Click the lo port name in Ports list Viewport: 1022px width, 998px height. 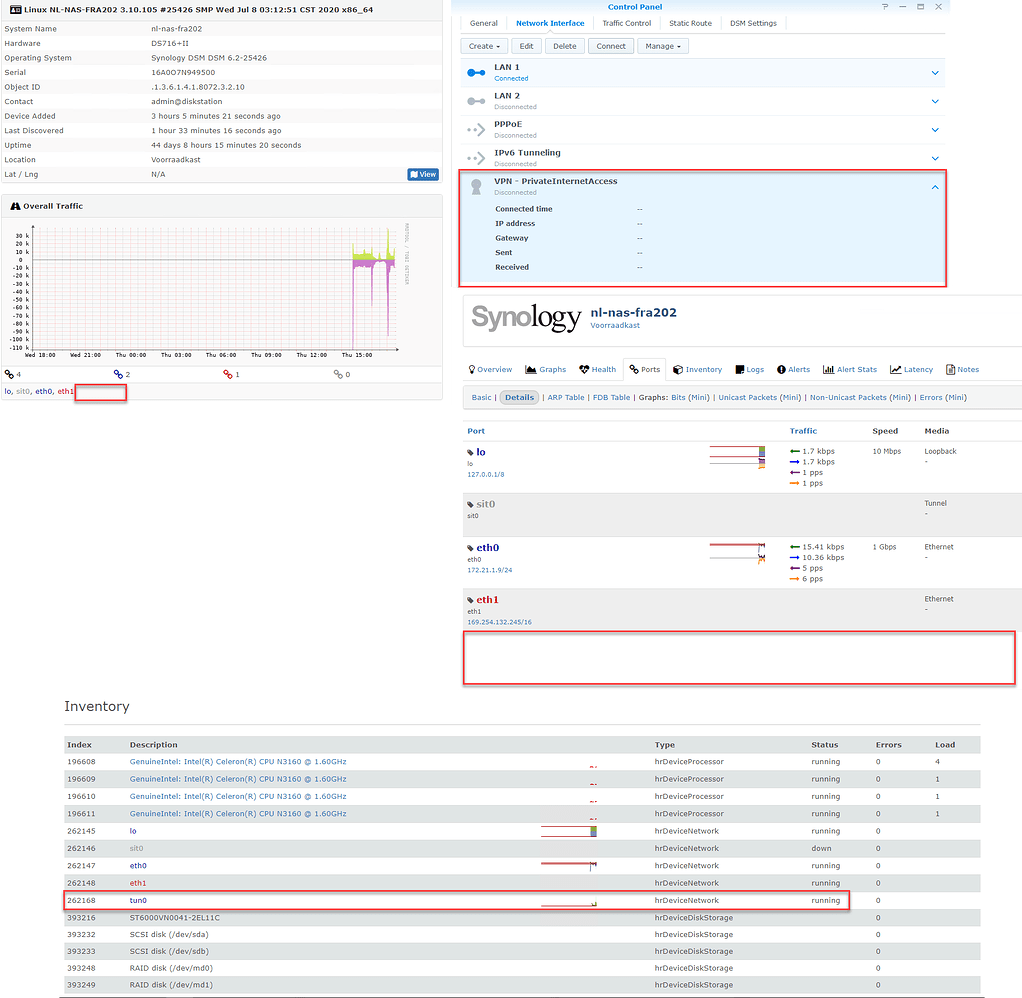pyautogui.click(x=481, y=452)
